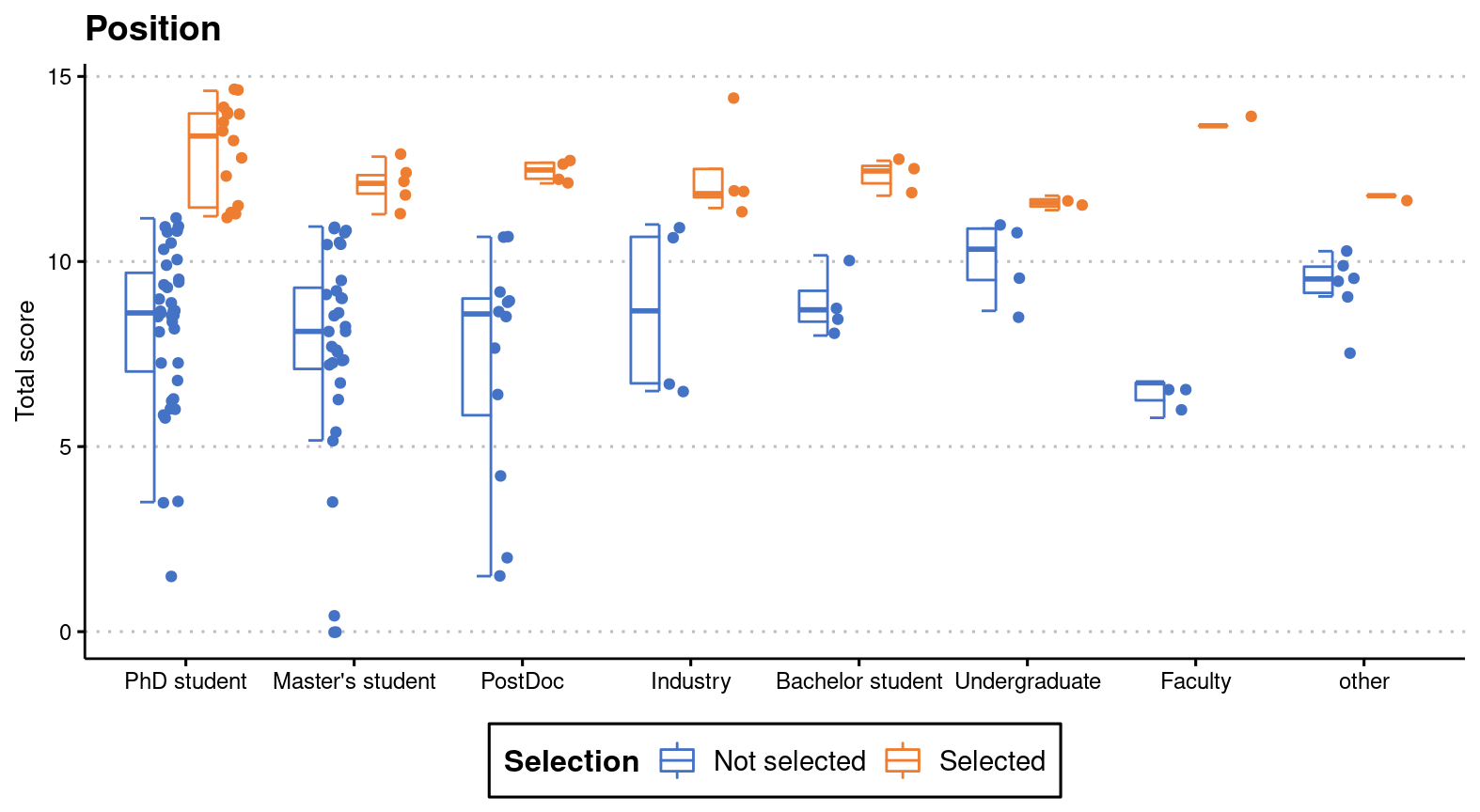The width and height of the screenshot is (1480, 812).
Task: Click the Undergraduate blue boxplot box
Action: point(982,254)
